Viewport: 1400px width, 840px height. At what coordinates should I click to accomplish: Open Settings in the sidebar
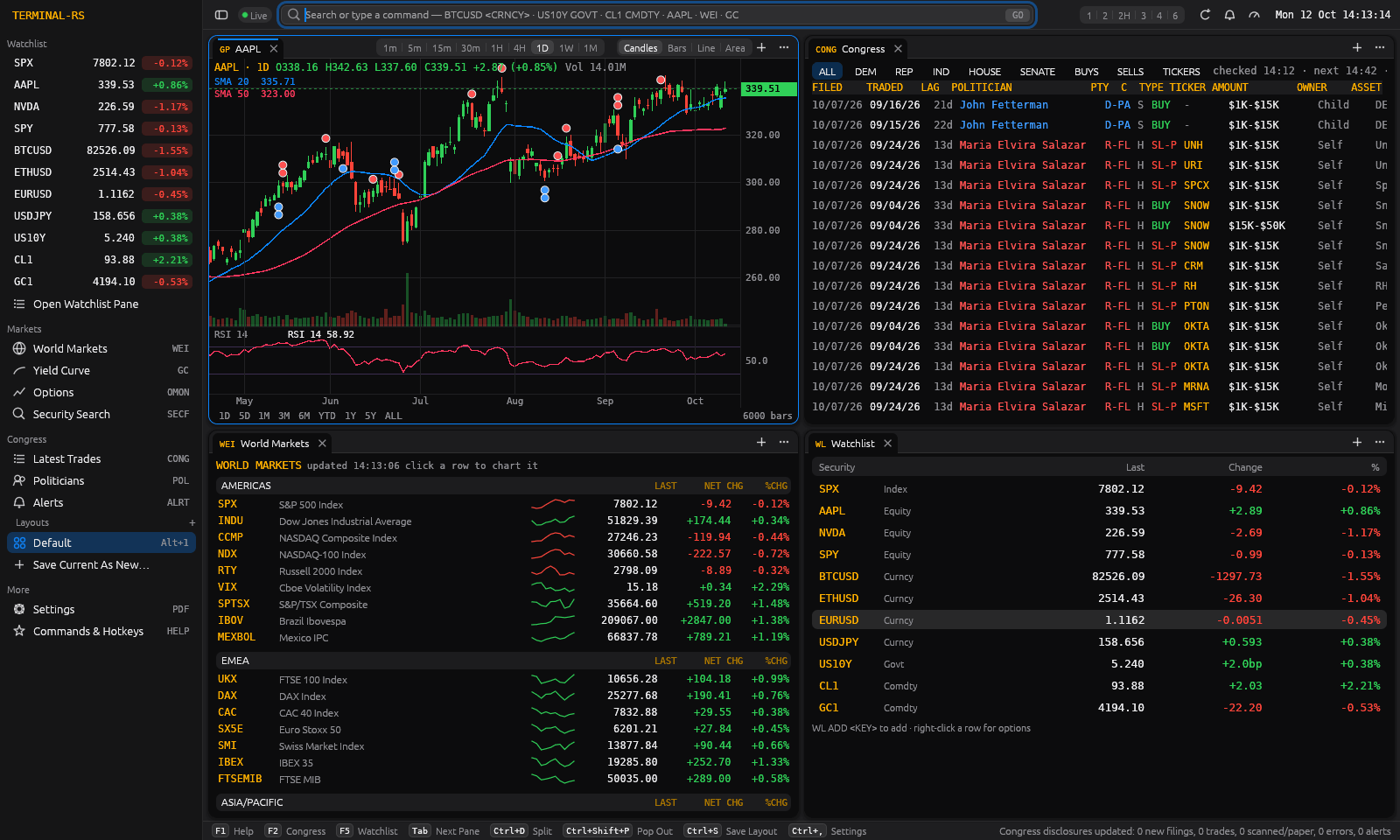tap(101, 609)
